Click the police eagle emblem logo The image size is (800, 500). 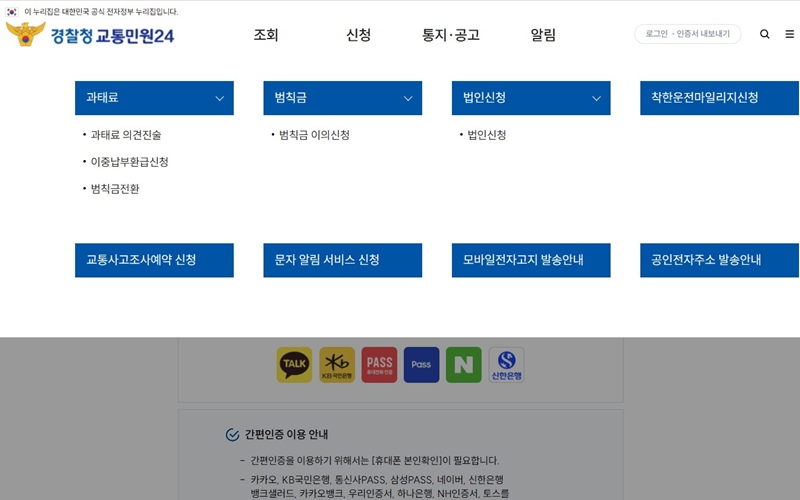tap(25, 34)
